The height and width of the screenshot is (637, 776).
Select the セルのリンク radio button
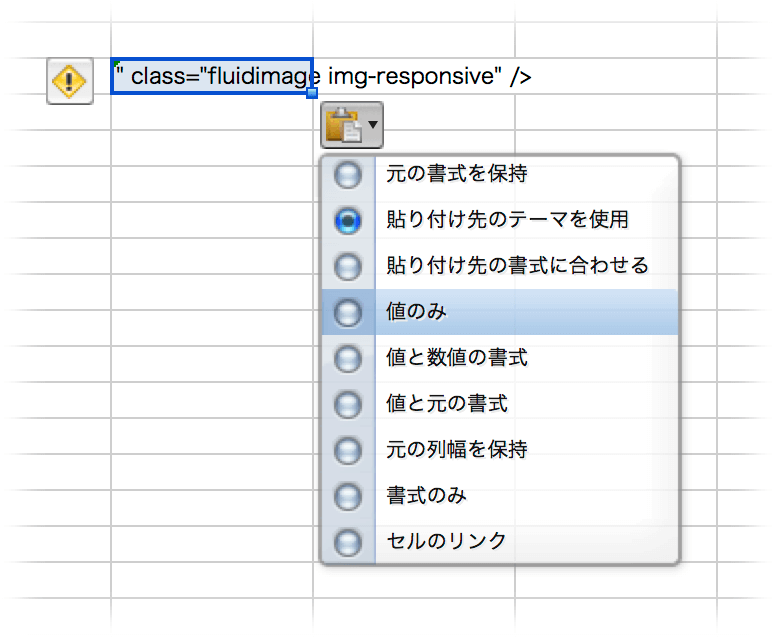click(x=348, y=543)
